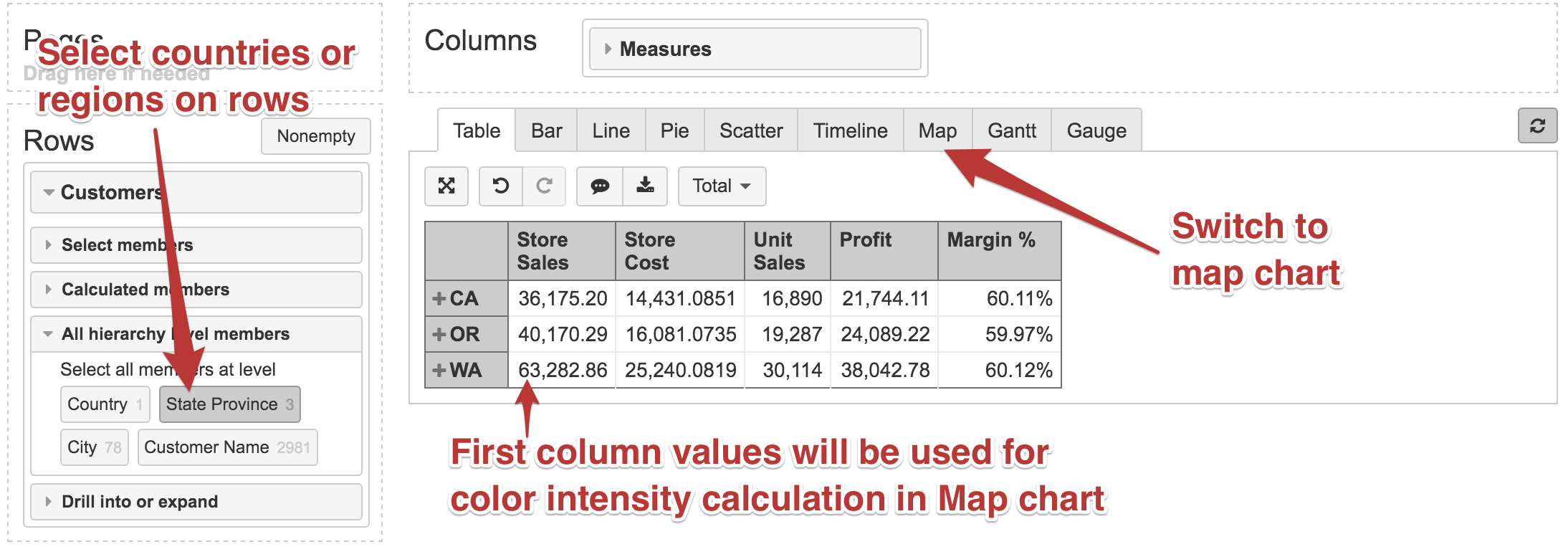This screenshot has width=1568, height=552.
Task: Expand the WA row plus icon
Action: [x=439, y=371]
